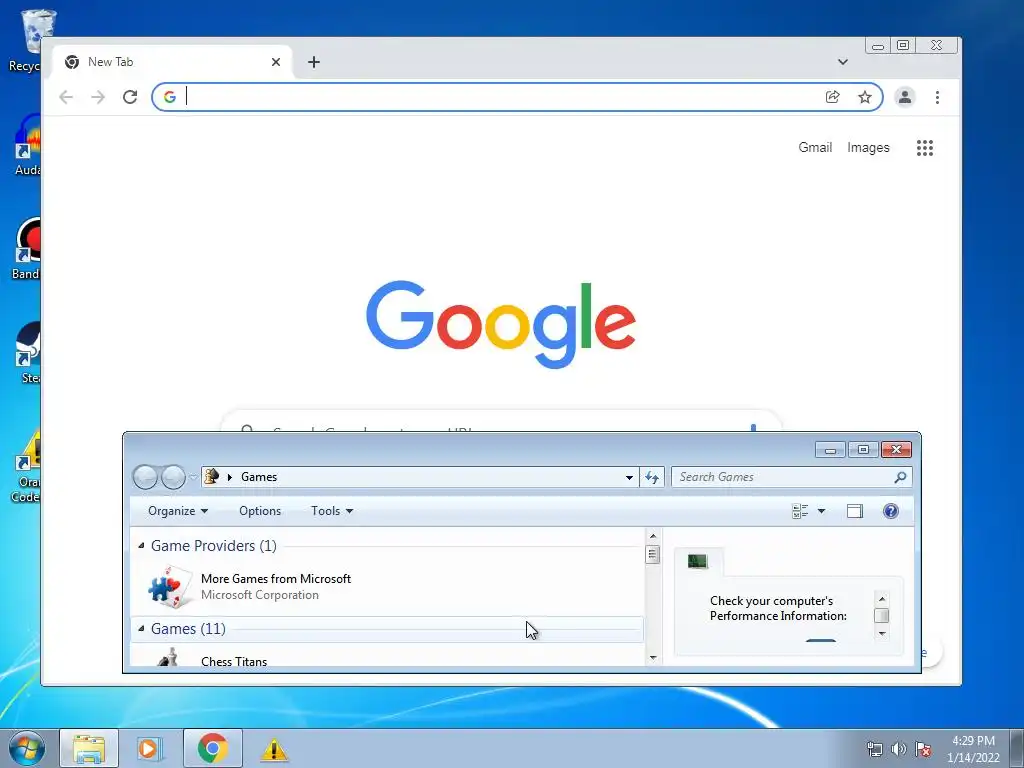Go back in Games explorer window
Image resolution: width=1024 pixels, height=768 pixels.
pos(145,477)
